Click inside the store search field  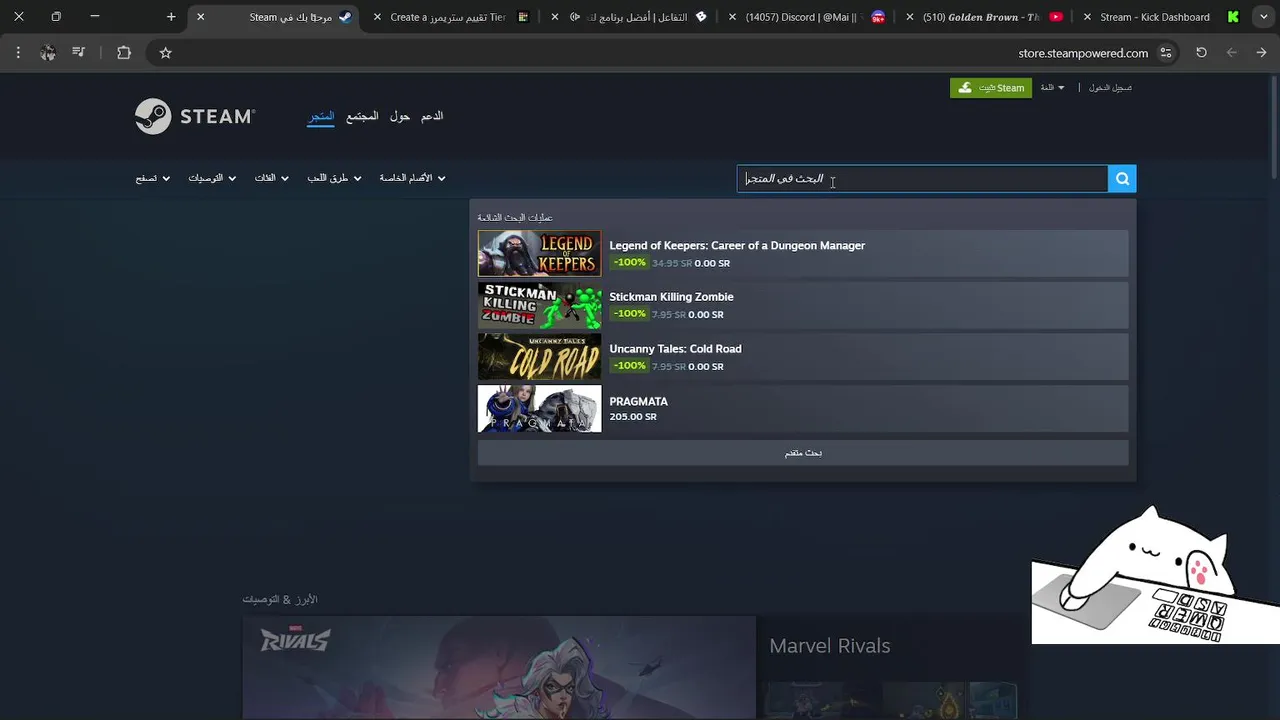(x=922, y=179)
